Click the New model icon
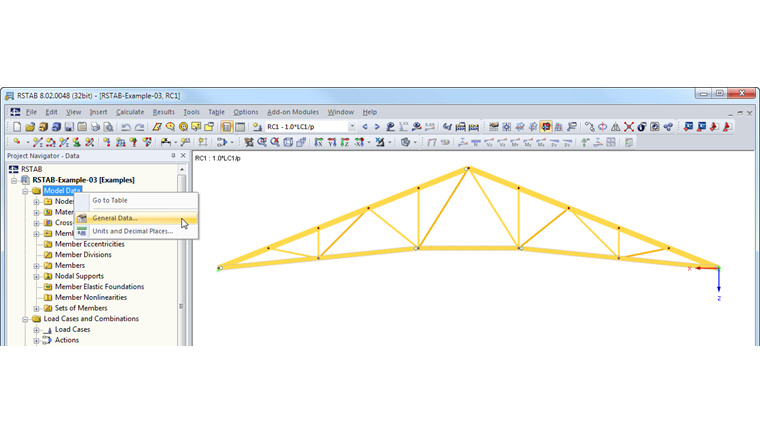Screen dimensions: 760x433 17,127
